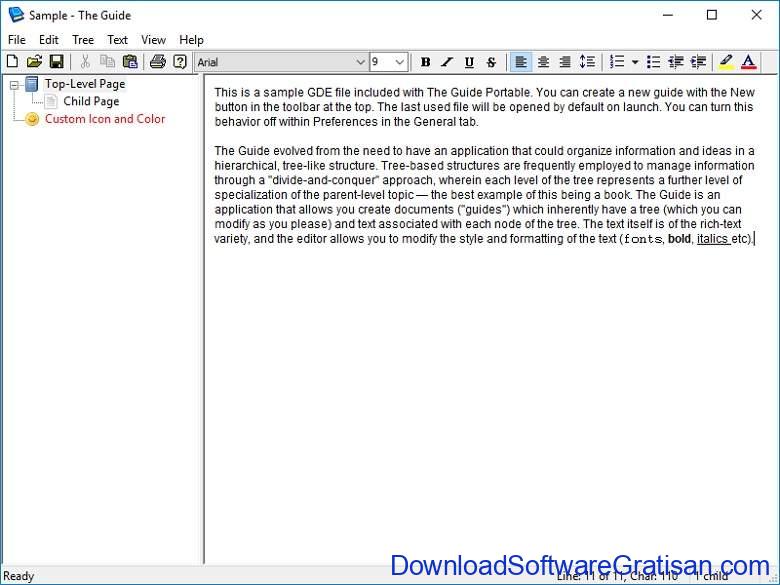
Task: Click inside the text editor below the paragraphs
Action: [x=490, y=398]
